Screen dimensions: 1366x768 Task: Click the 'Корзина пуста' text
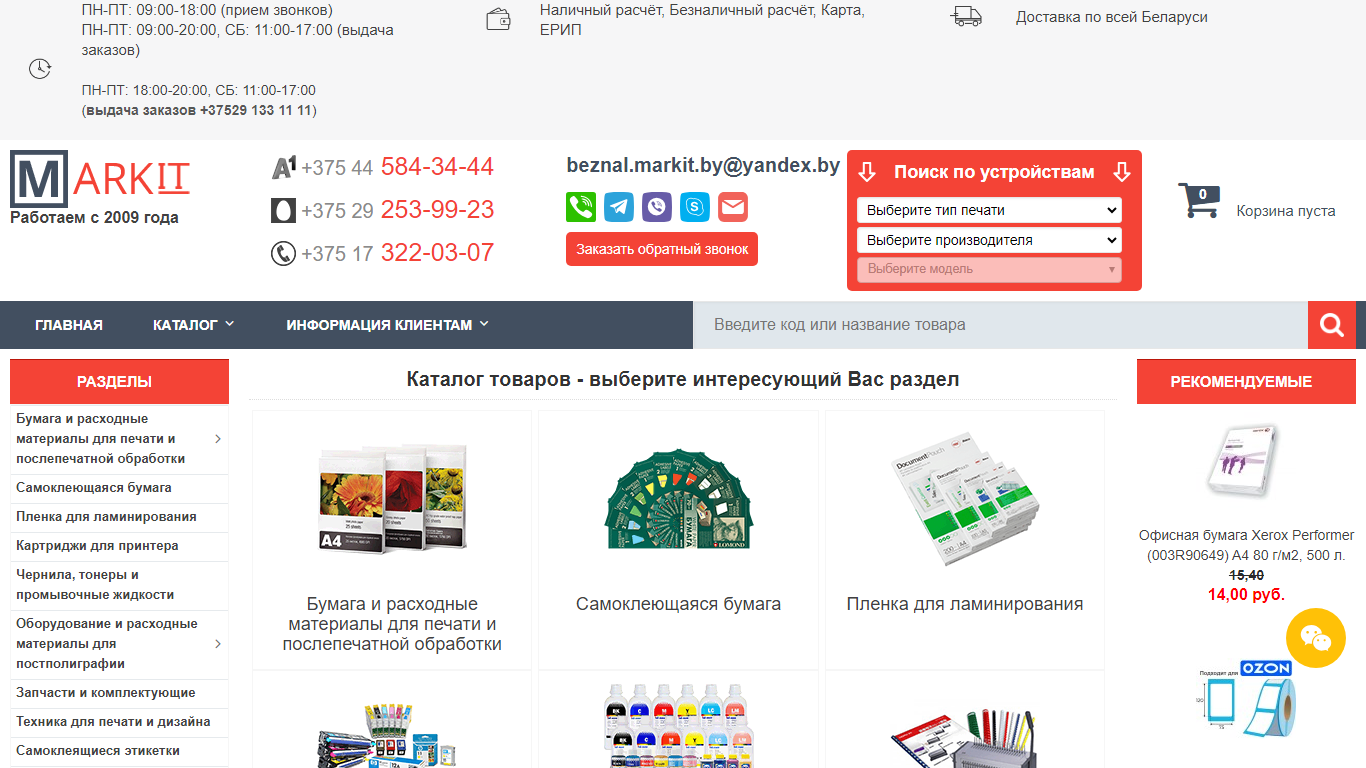coord(1286,211)
